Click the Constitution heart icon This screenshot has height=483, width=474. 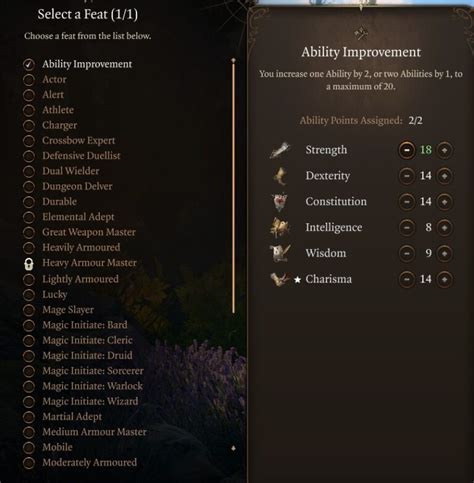pos(279,202)
